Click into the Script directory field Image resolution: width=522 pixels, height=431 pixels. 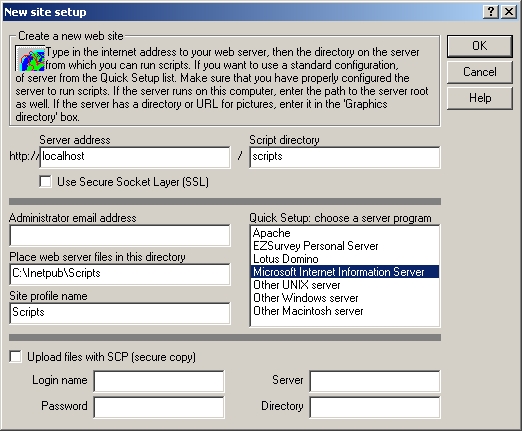click(x=345, y=157)
